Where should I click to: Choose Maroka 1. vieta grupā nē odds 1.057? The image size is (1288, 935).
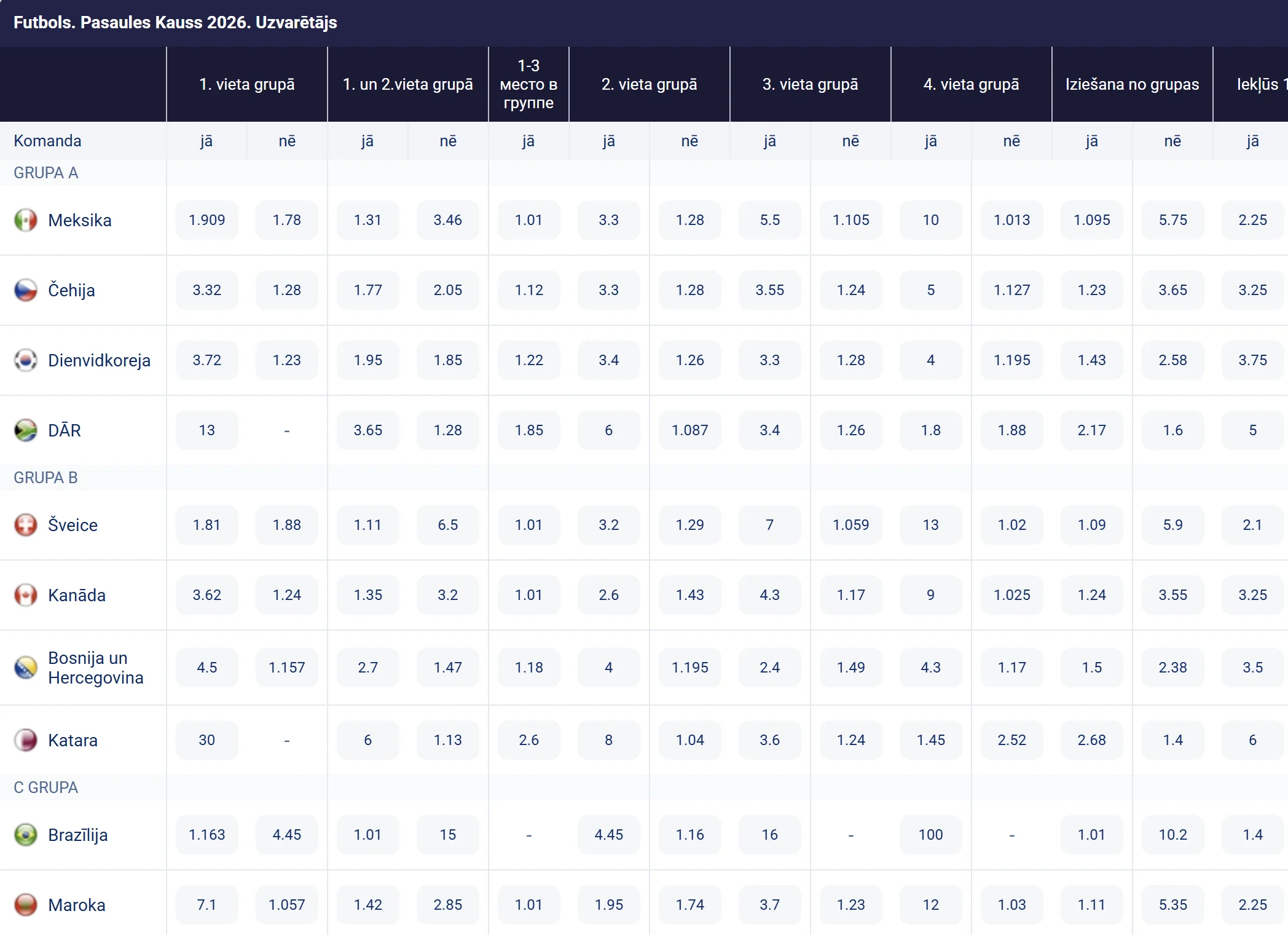pyautogui.click(x=287, y=905)
